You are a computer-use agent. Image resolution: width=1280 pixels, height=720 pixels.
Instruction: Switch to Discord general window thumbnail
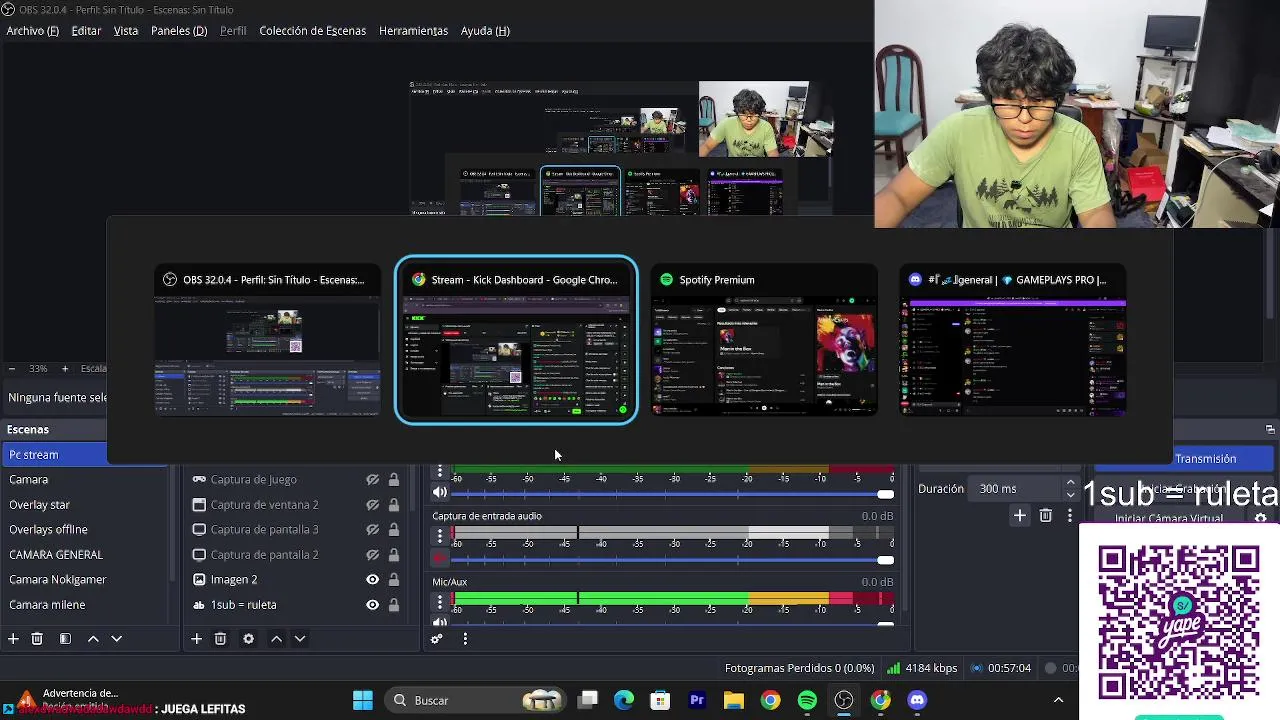1013,341
